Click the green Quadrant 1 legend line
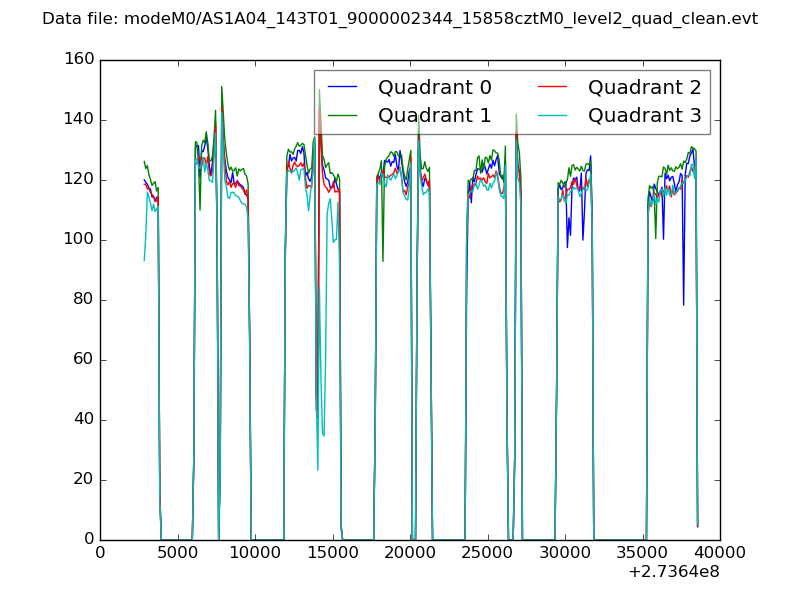The width and height of the screenshot is (800, 600). point(345,115)
